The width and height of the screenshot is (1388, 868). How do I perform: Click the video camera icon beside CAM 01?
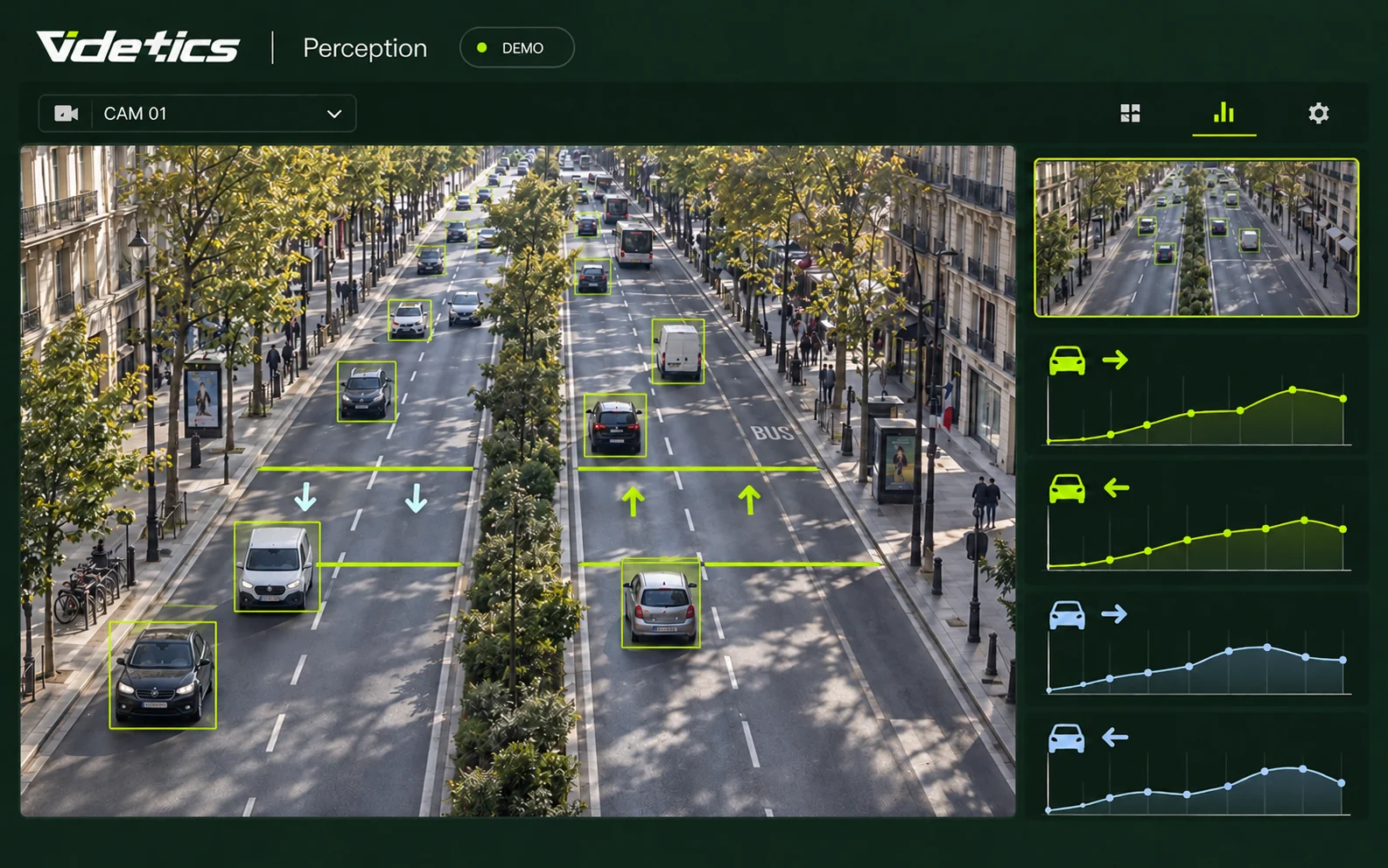coord(67,114)
